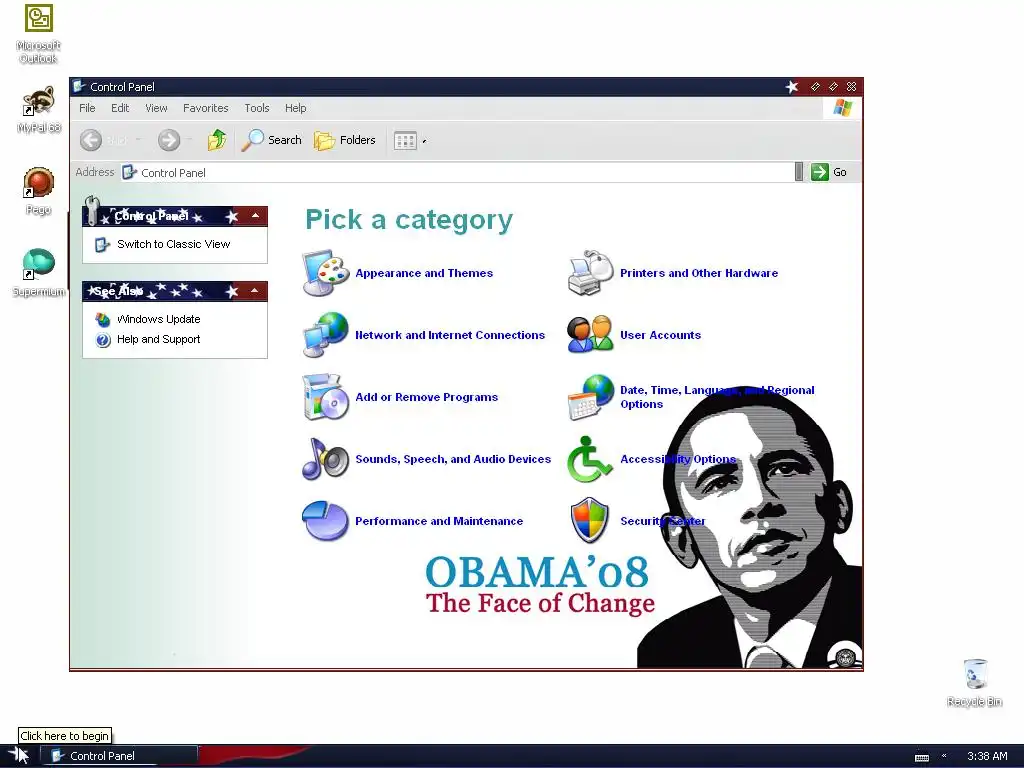Open the Search pane from toolbar
The height and width of the screenshot is (768, 1024).
click(272, 140)
